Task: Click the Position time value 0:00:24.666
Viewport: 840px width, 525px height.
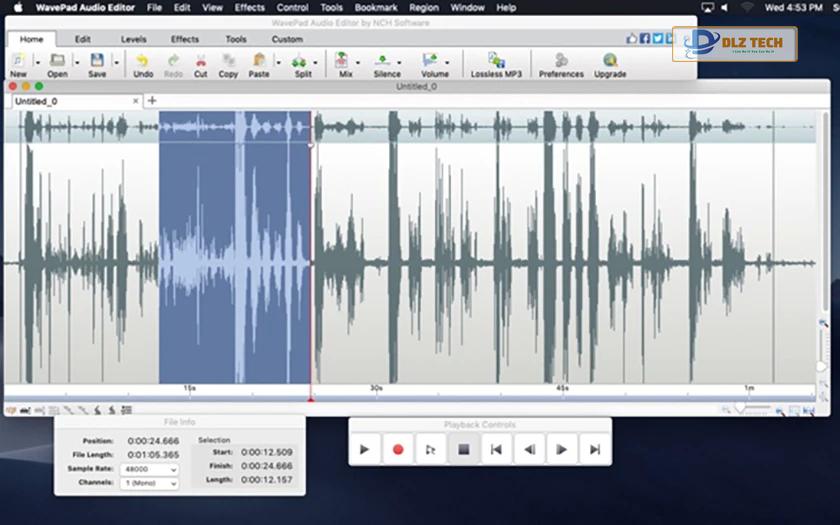Action: 153,441
